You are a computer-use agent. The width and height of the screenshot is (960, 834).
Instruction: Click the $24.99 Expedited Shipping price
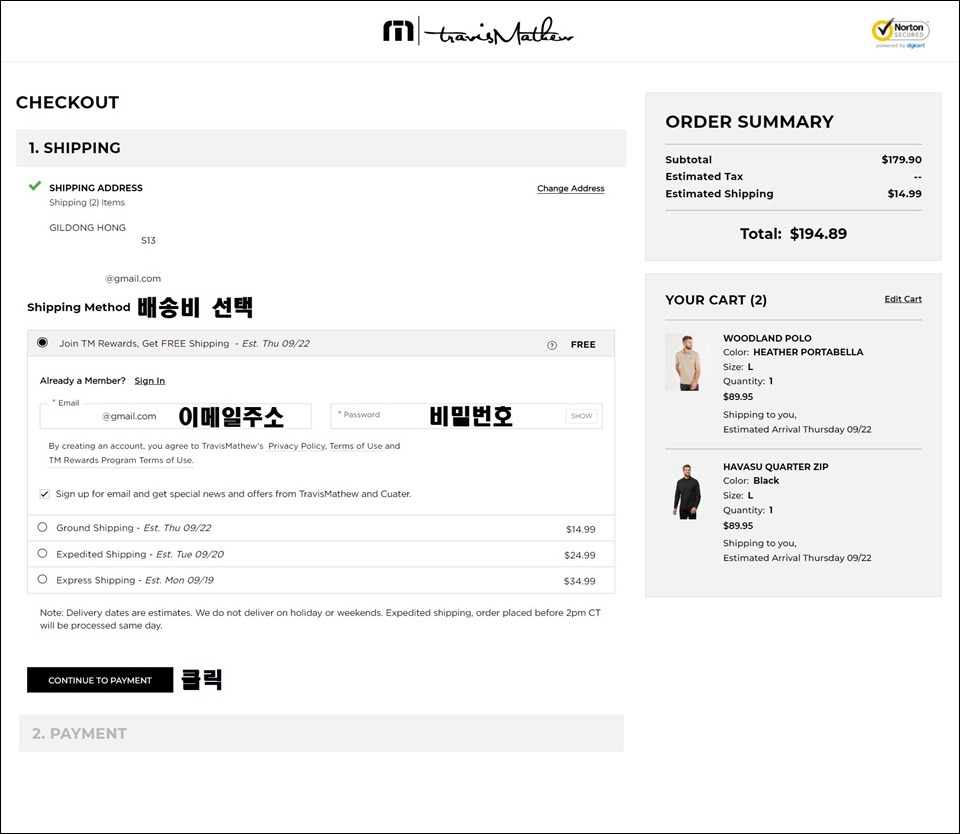[x=580, y=555]
